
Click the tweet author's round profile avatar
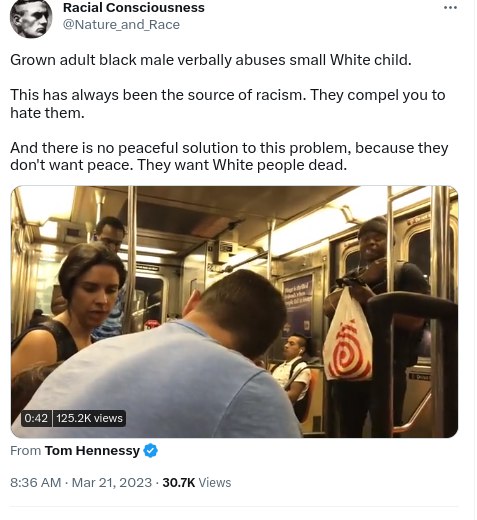31,17
